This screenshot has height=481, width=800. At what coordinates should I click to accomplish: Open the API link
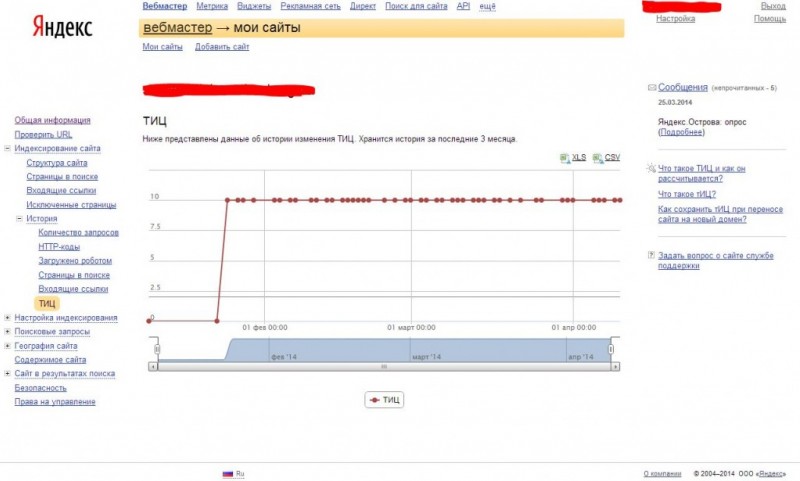(x=463, y=6)
